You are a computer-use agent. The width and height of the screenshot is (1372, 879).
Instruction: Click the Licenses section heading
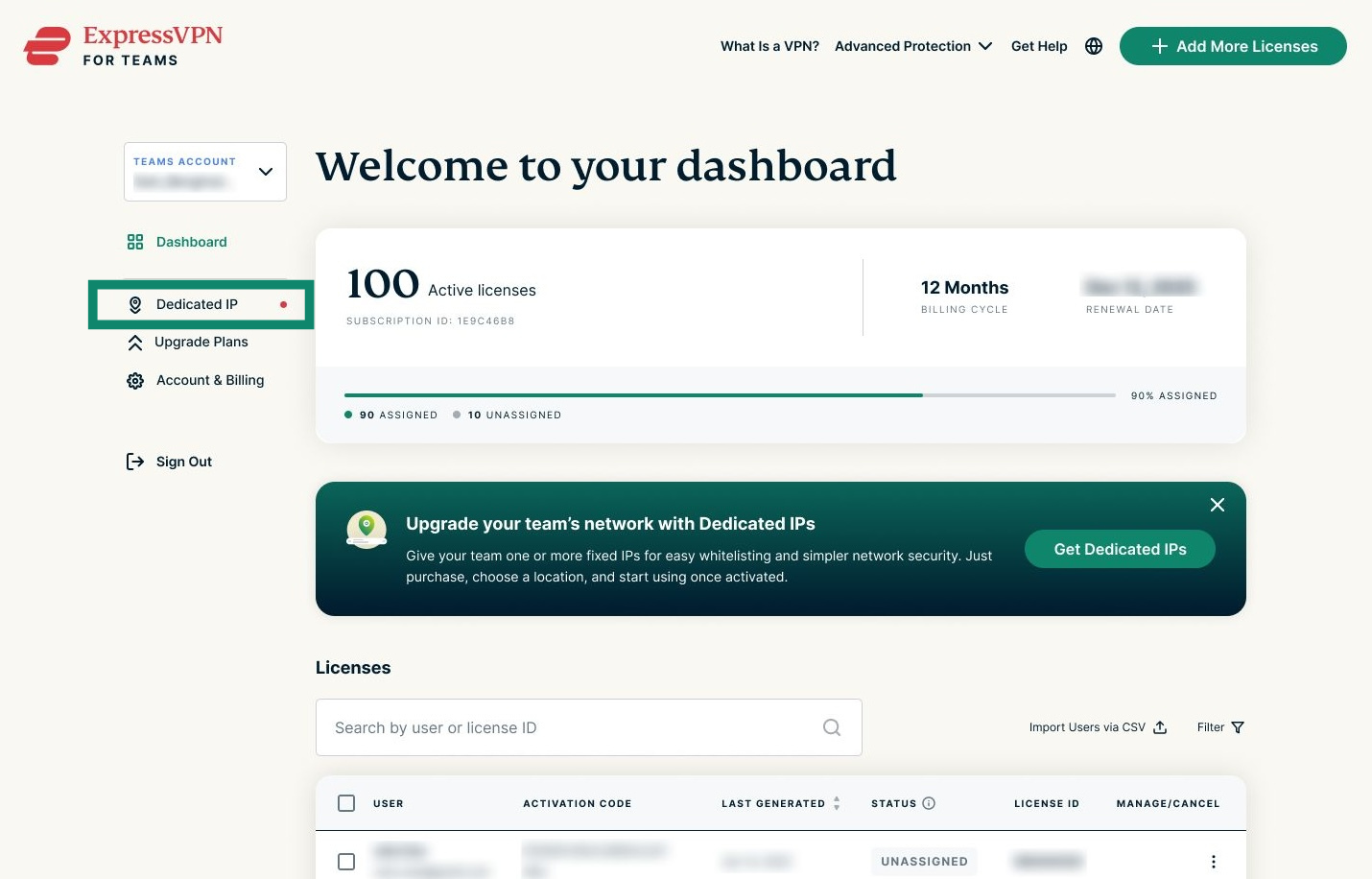(x=353, y=668)
